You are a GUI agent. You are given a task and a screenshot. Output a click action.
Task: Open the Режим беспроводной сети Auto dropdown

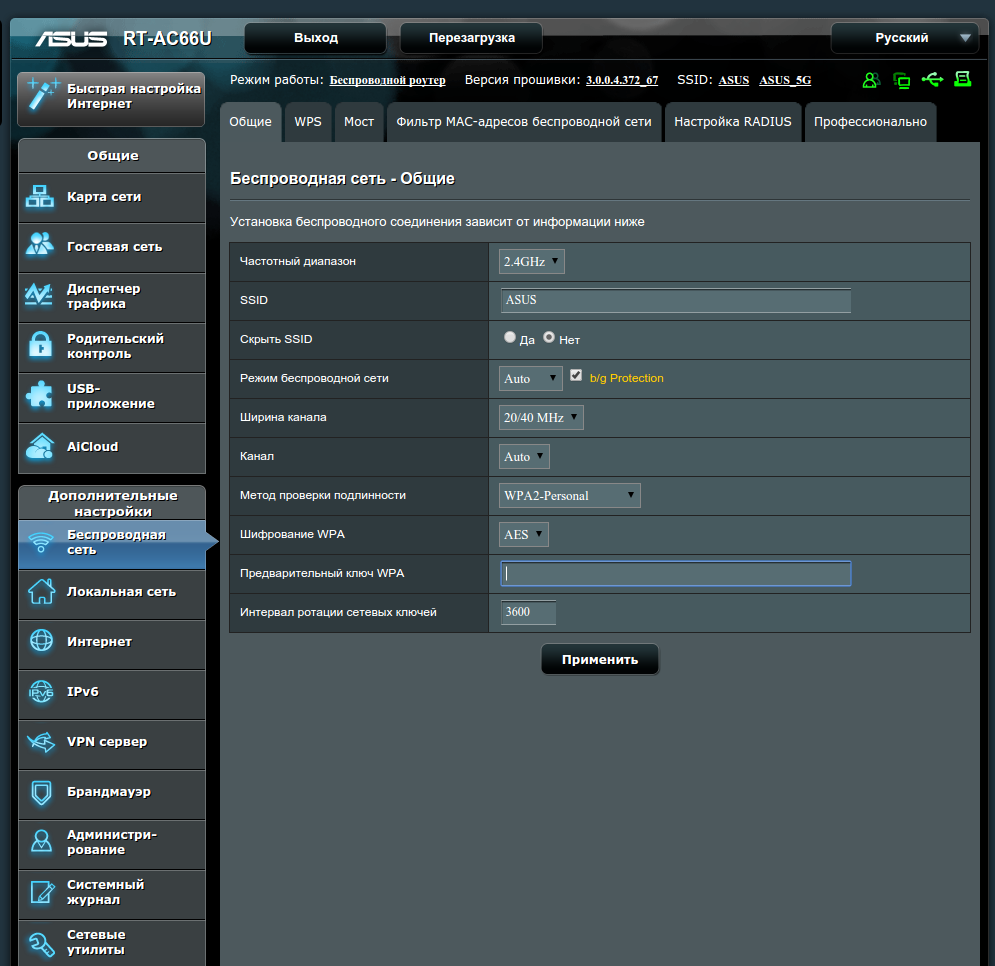coord(530,378)
